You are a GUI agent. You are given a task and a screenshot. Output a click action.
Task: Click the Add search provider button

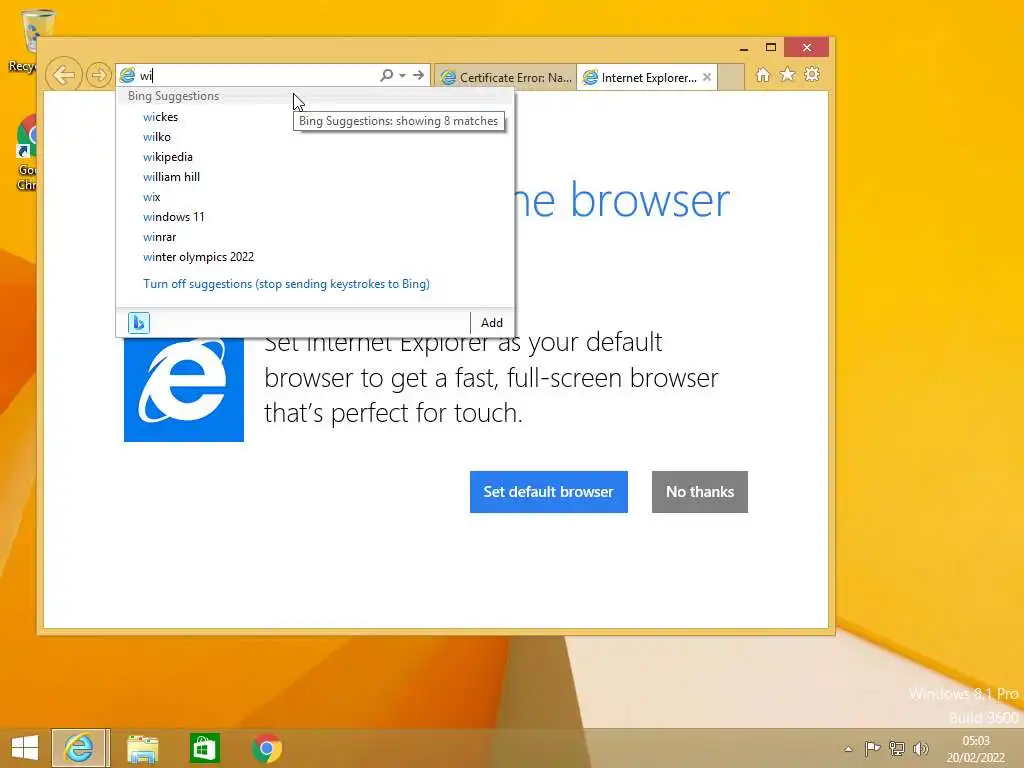tap(492, 323)
